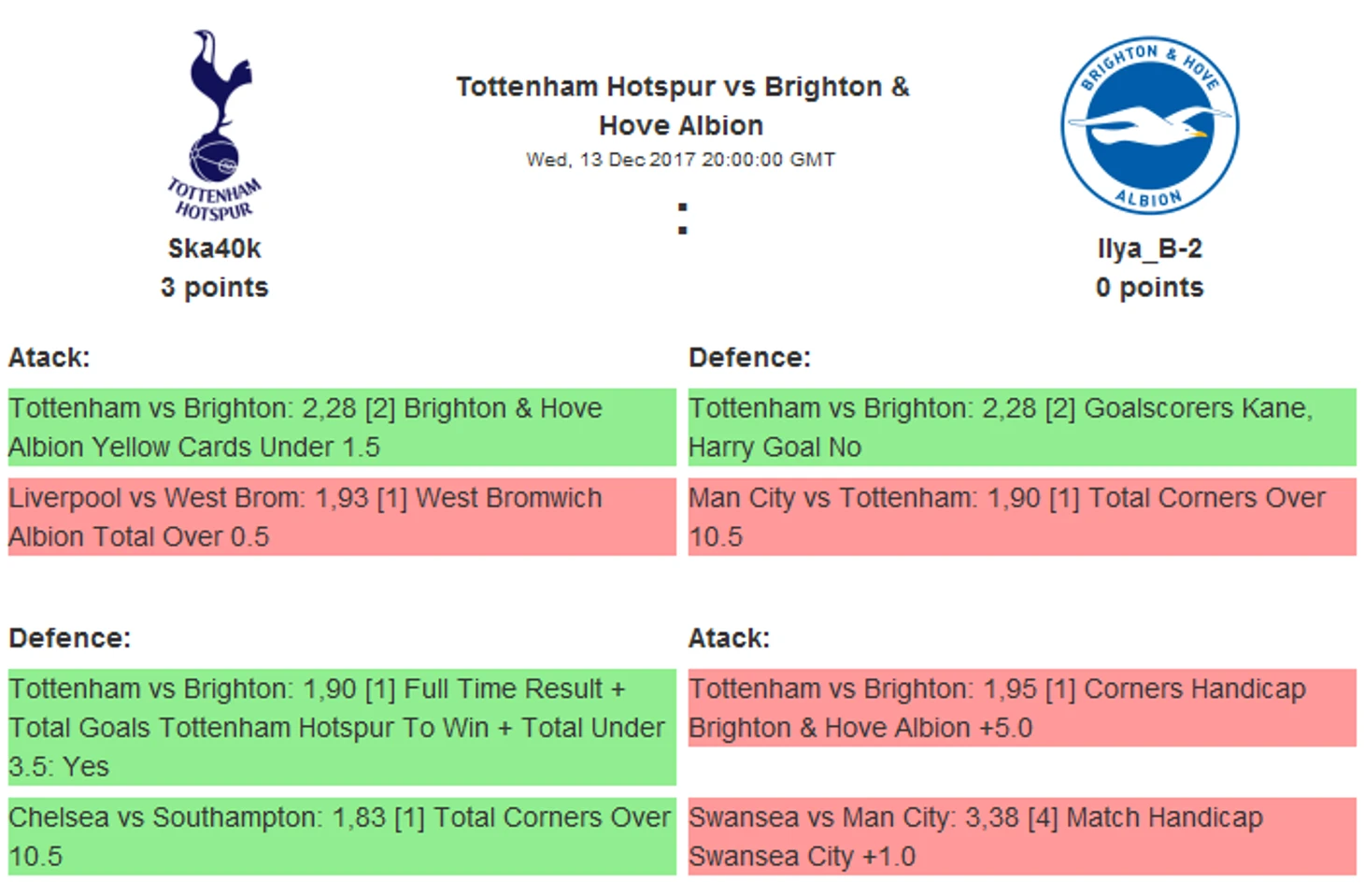Click the left Defence section heading
Image resolution: width=1364 pixels, height=896 pixels.
click(70, 638)
